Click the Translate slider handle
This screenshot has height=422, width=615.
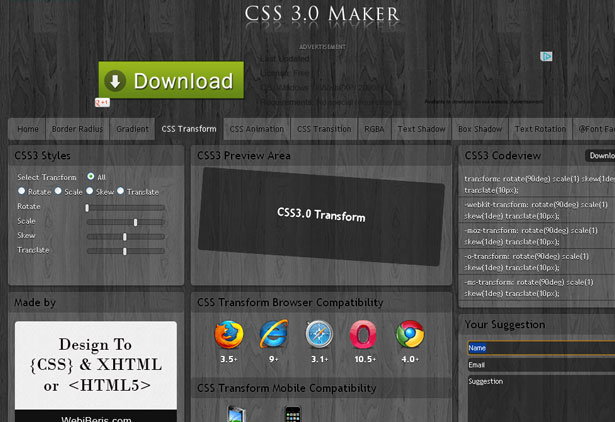pos(125,251)
